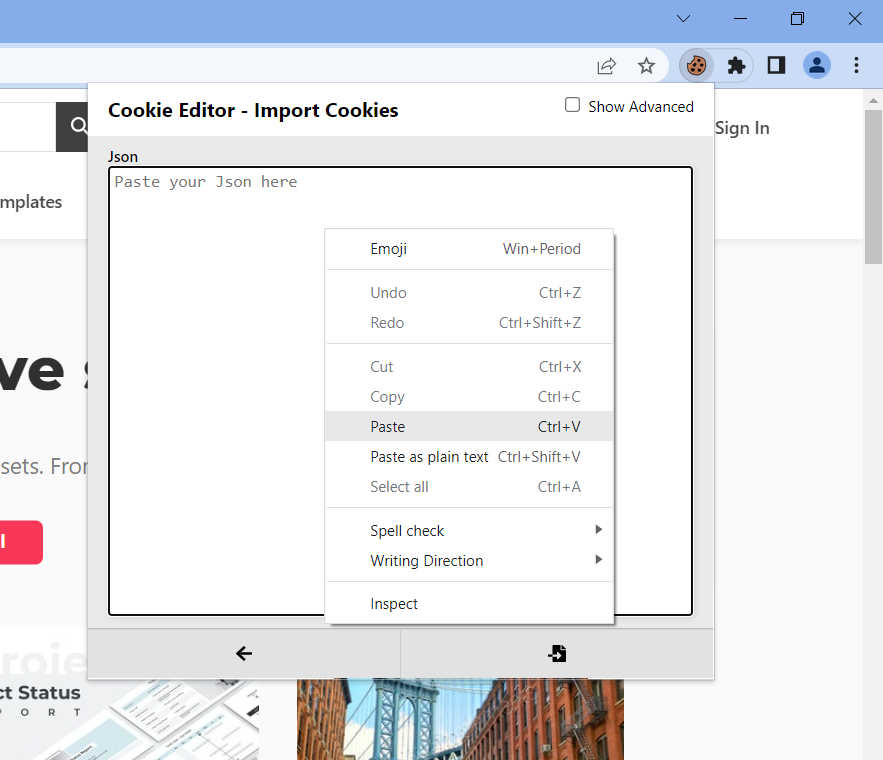
Task: Open the tab search chevron dropdown
Action: (x=683, y=19)
